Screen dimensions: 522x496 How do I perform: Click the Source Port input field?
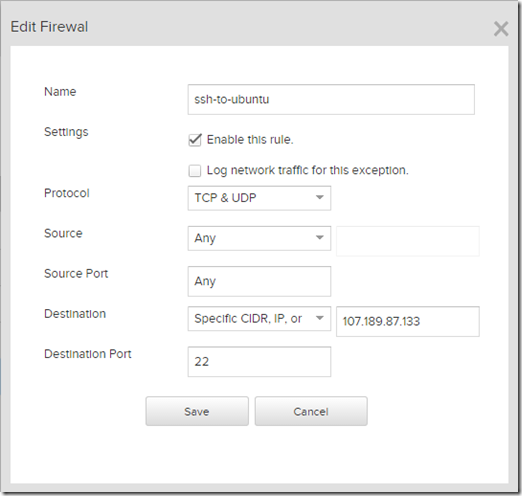pos(259,281)
